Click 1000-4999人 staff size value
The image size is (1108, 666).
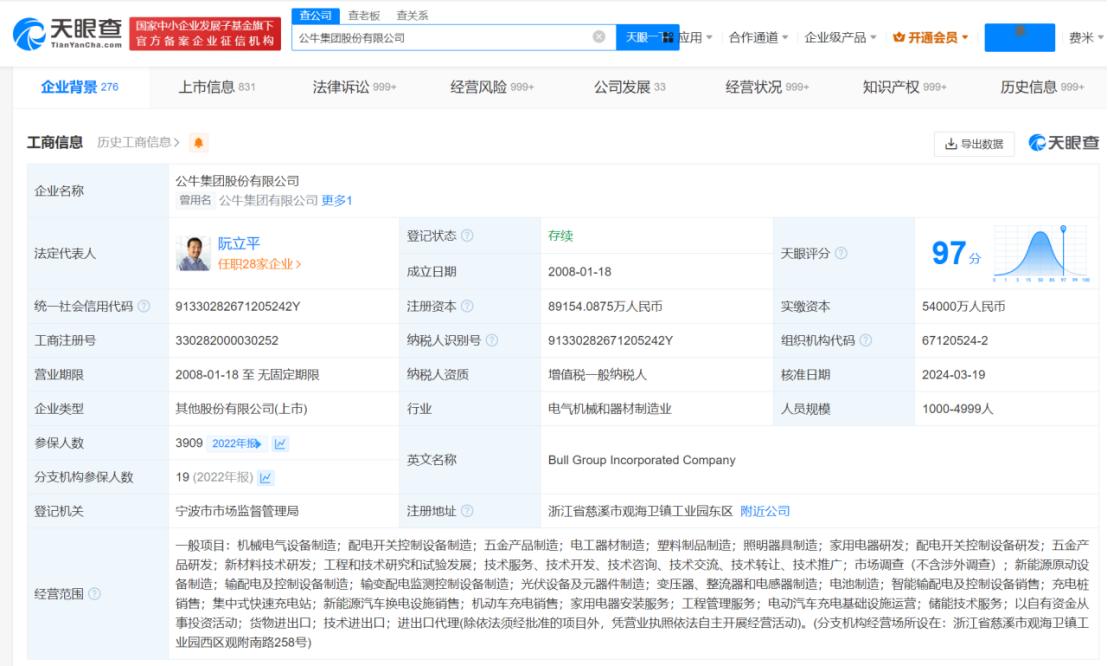[x=957, y=408]
